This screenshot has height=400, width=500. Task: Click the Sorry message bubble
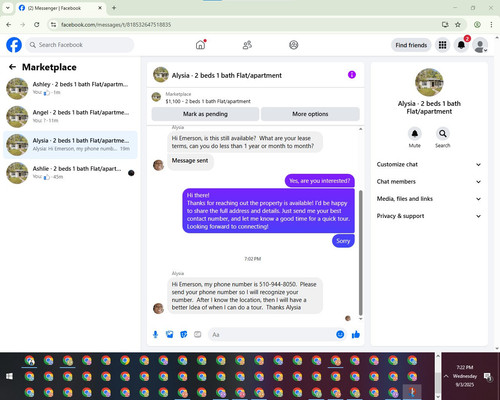[343, 241]
